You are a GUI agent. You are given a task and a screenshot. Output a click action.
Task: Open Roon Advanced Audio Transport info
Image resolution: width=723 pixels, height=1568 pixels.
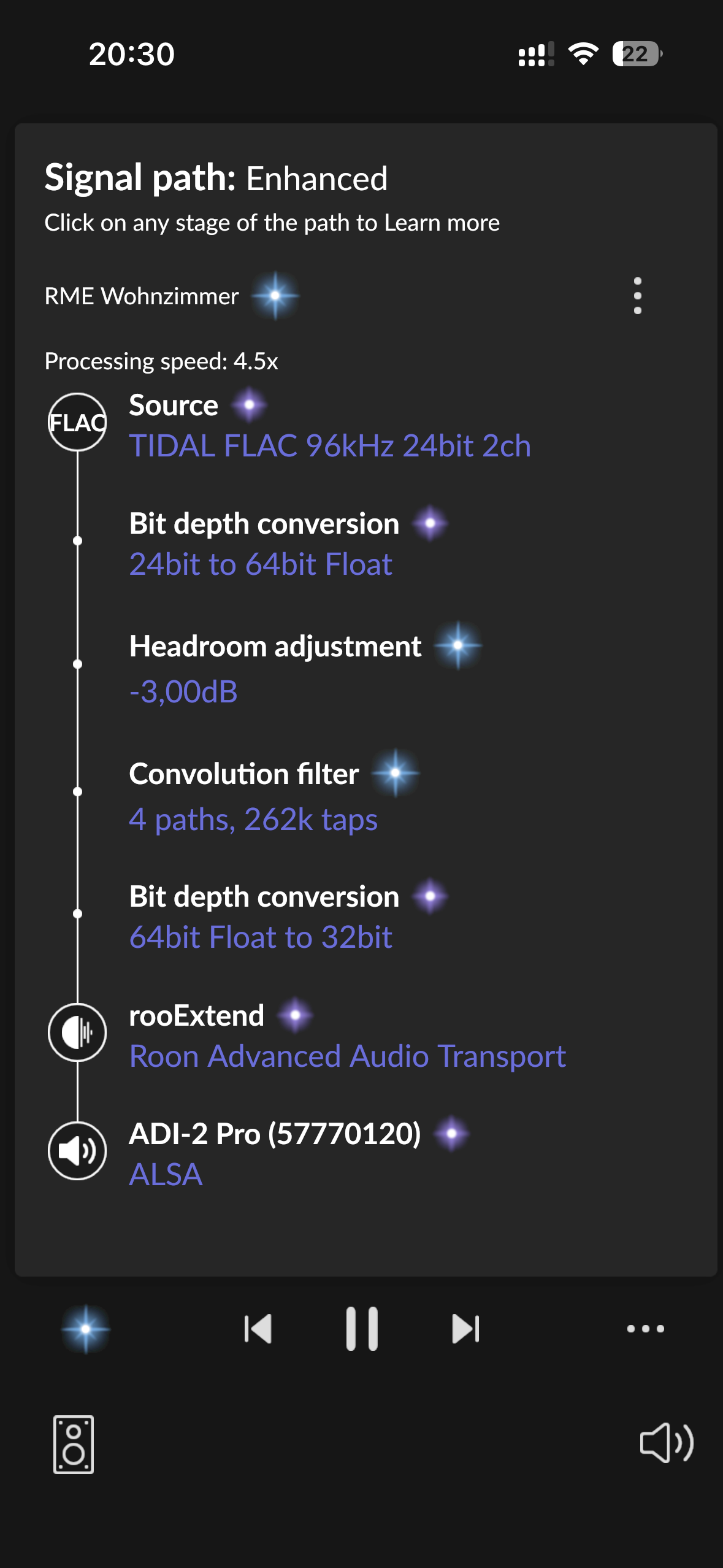[348, 1056]
